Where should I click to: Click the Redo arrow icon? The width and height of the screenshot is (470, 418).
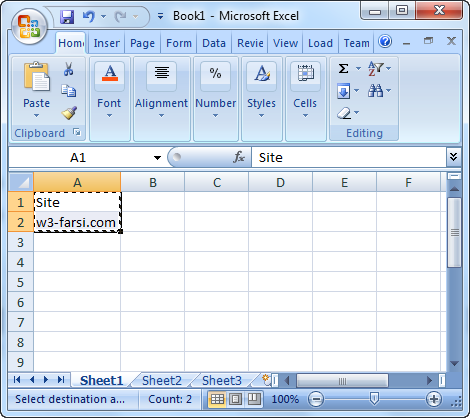[x=120, y=16]
